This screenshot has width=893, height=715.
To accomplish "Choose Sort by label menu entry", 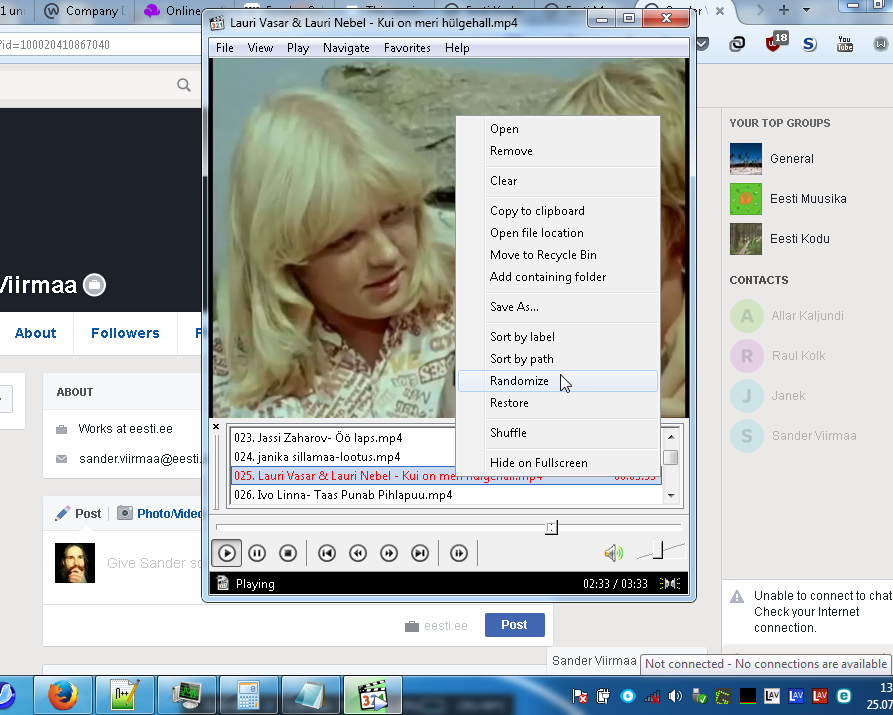I will coord(522,337).
